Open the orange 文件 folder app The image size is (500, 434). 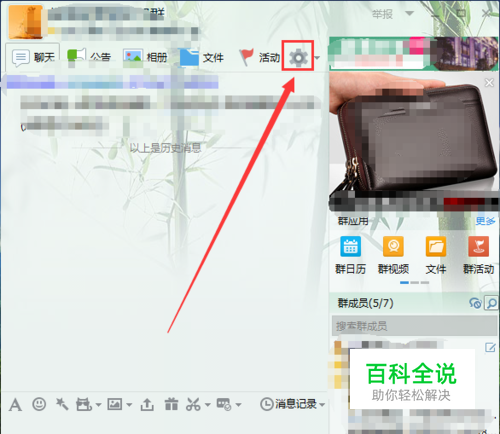436,255
